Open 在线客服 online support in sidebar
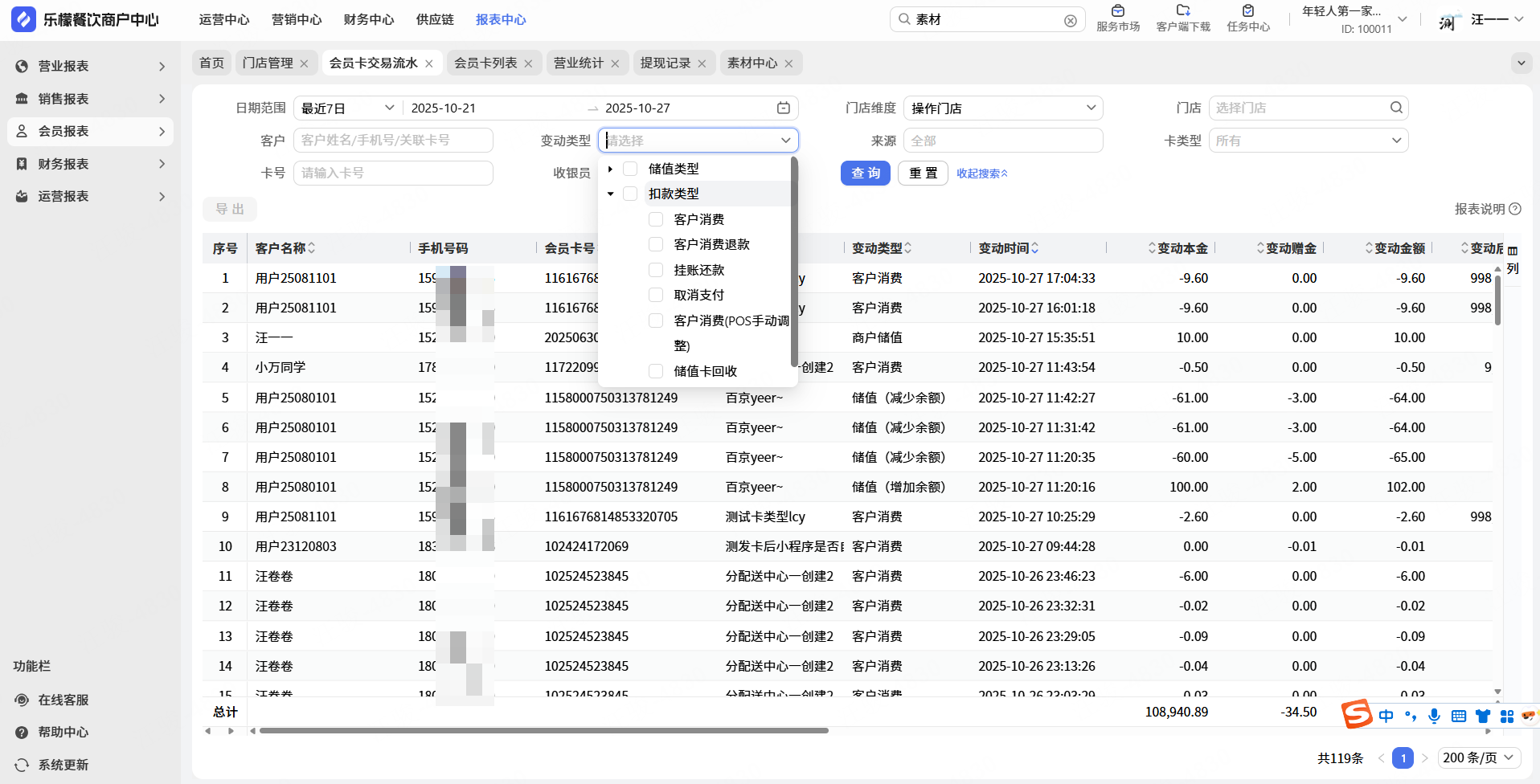 click(x=63, y=700)
